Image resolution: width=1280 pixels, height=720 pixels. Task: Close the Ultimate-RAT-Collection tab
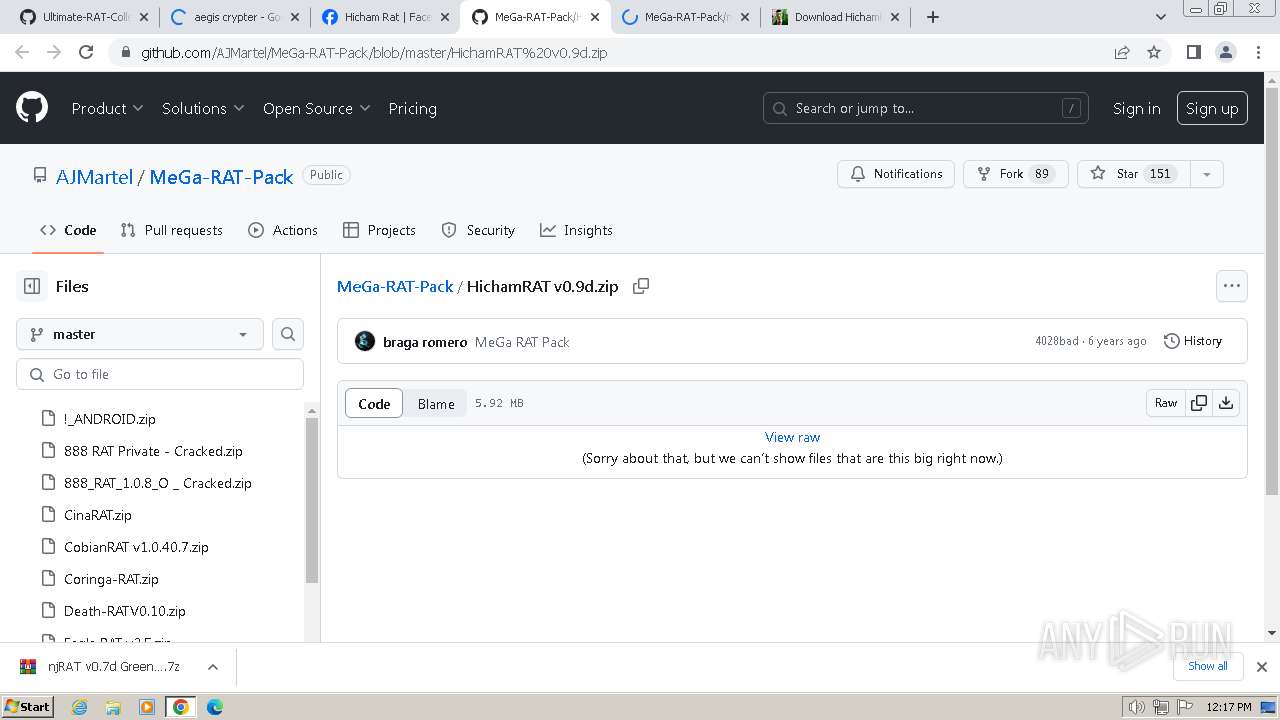tap(144, 17)
